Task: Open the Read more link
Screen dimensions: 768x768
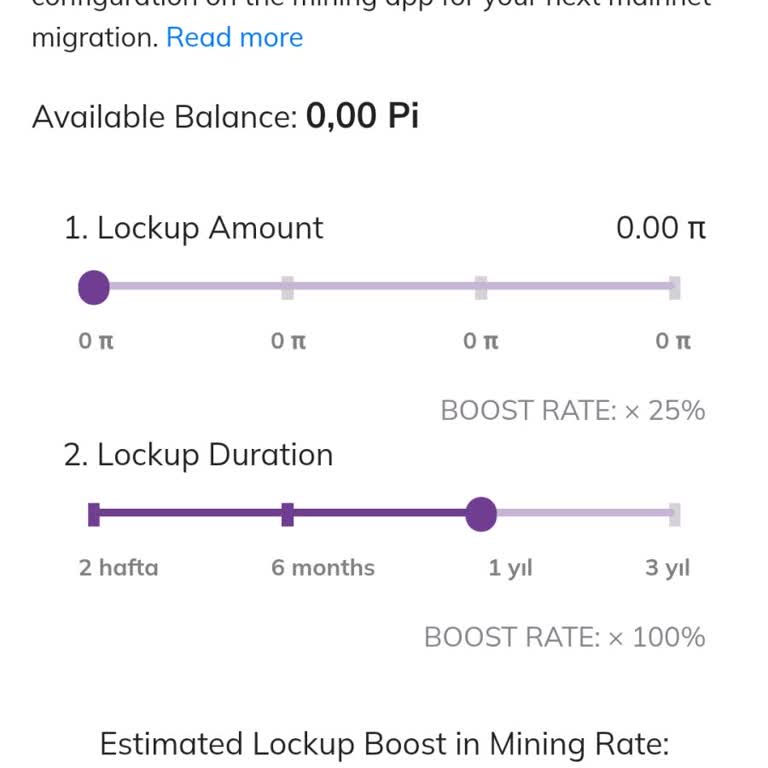Action: [x=234, y=38]
